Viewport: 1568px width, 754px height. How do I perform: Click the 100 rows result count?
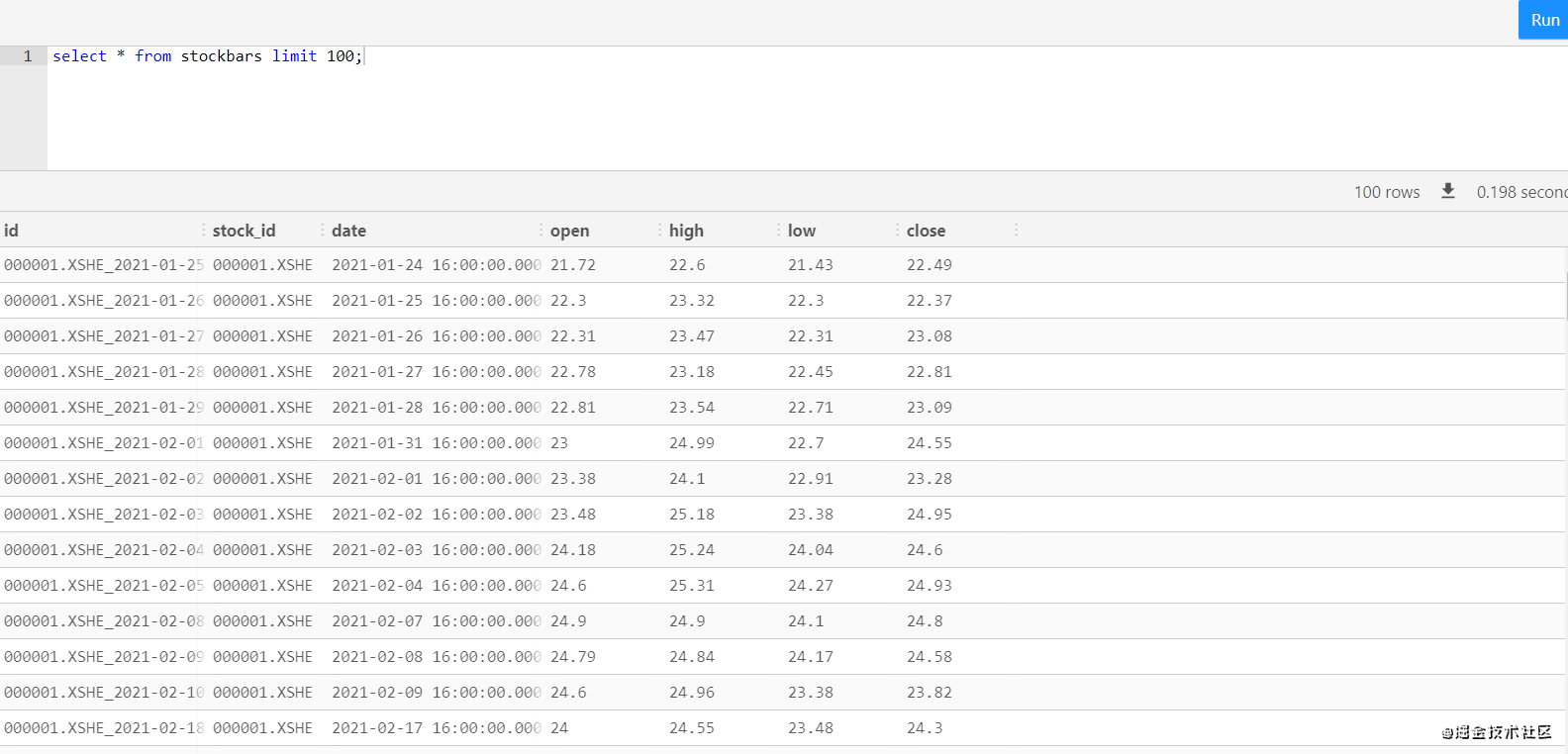1387,192
